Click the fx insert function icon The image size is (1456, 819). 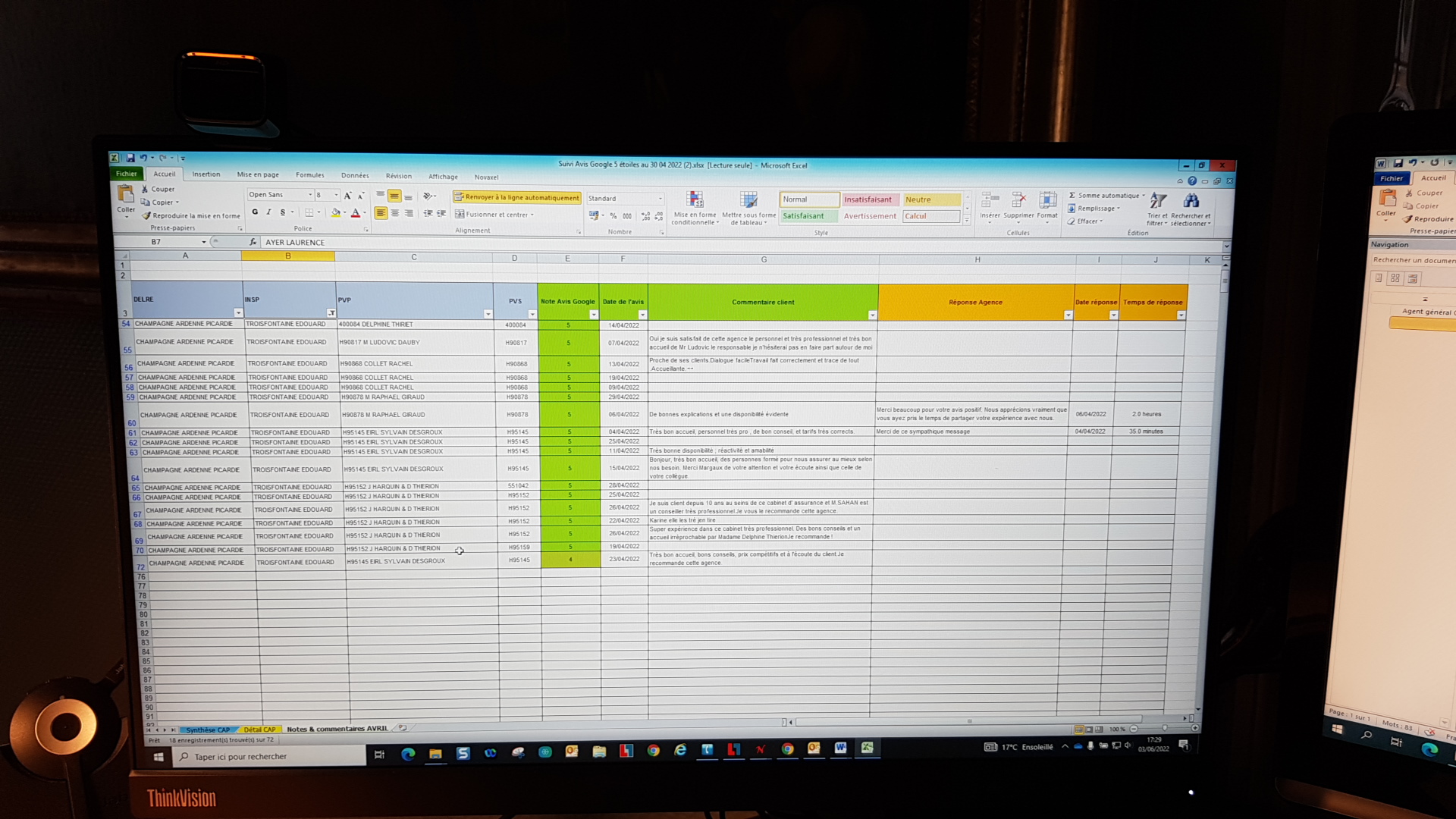(x=253, y=242)
